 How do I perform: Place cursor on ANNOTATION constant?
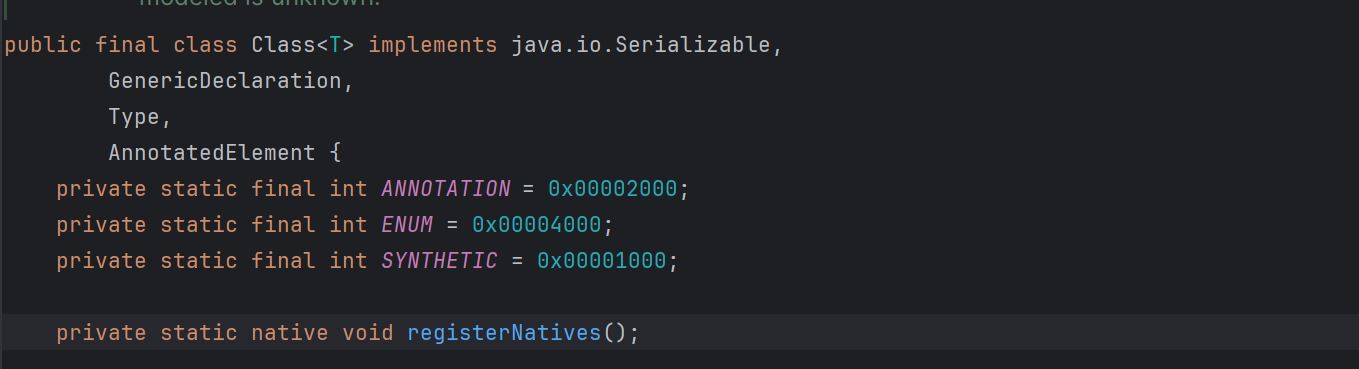[x=446, y=189]
